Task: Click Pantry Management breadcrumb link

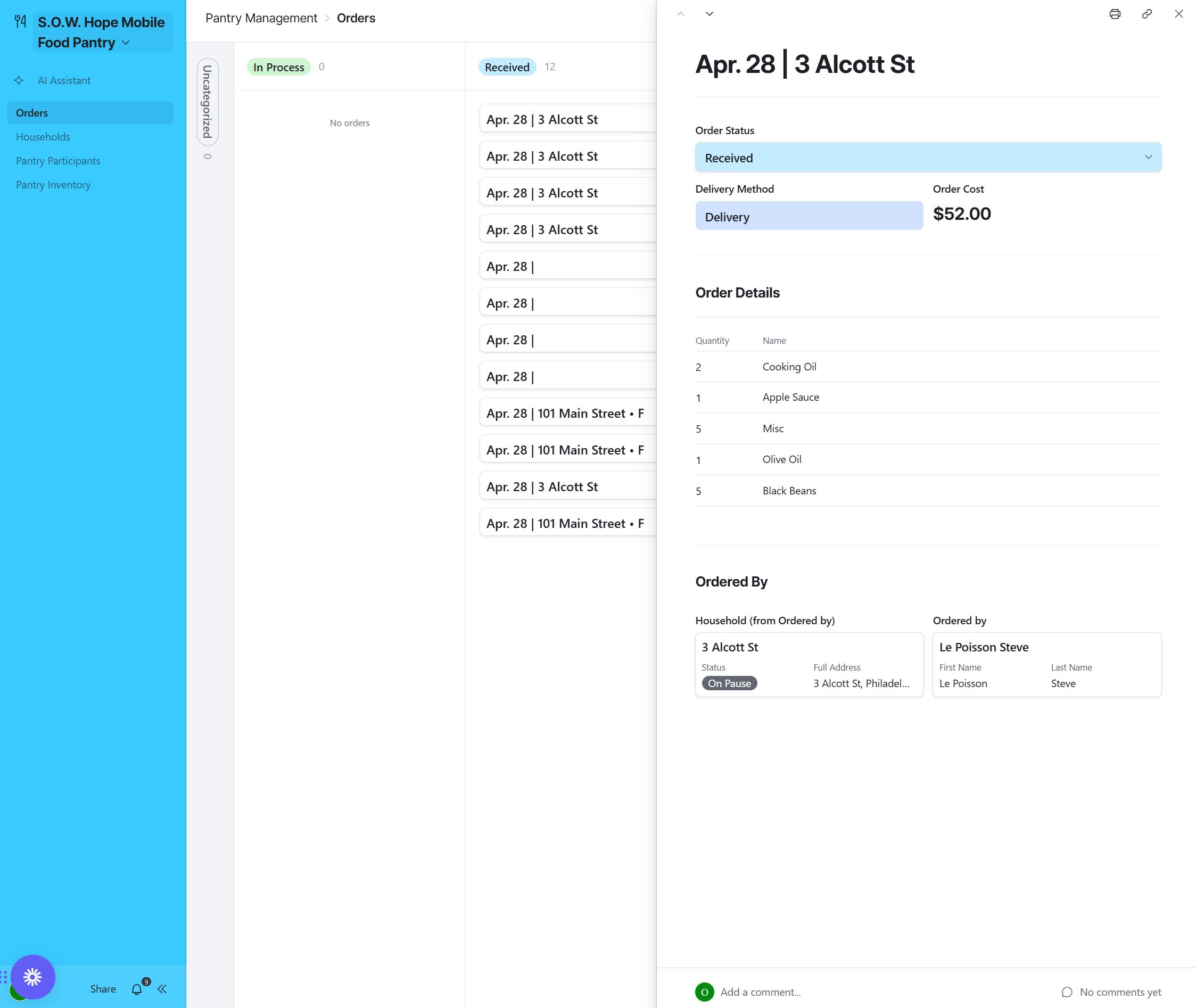Action: [261, 18]
